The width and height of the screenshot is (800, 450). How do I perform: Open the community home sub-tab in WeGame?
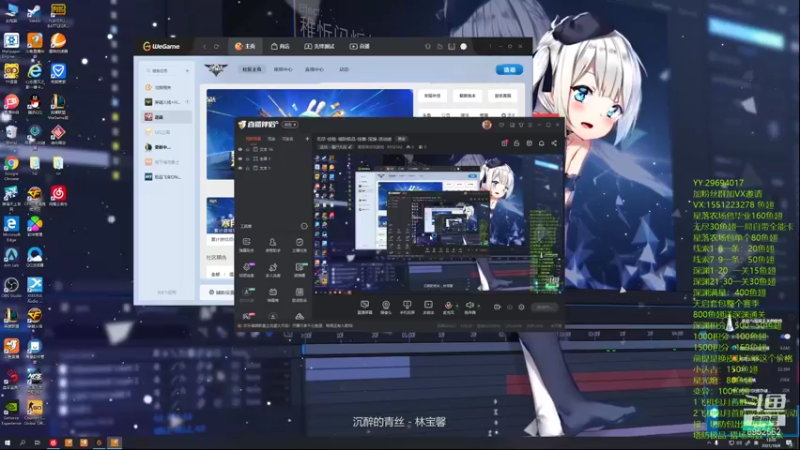252,69
